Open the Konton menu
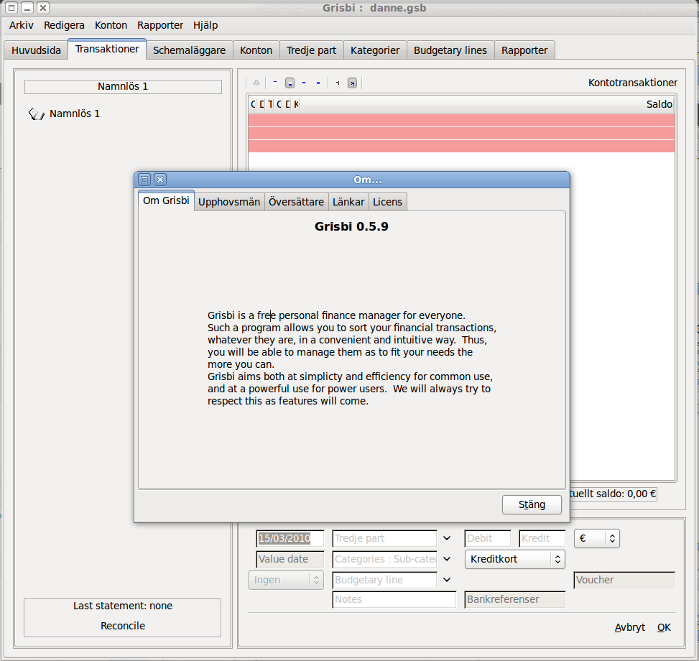 tap(111, 25)
